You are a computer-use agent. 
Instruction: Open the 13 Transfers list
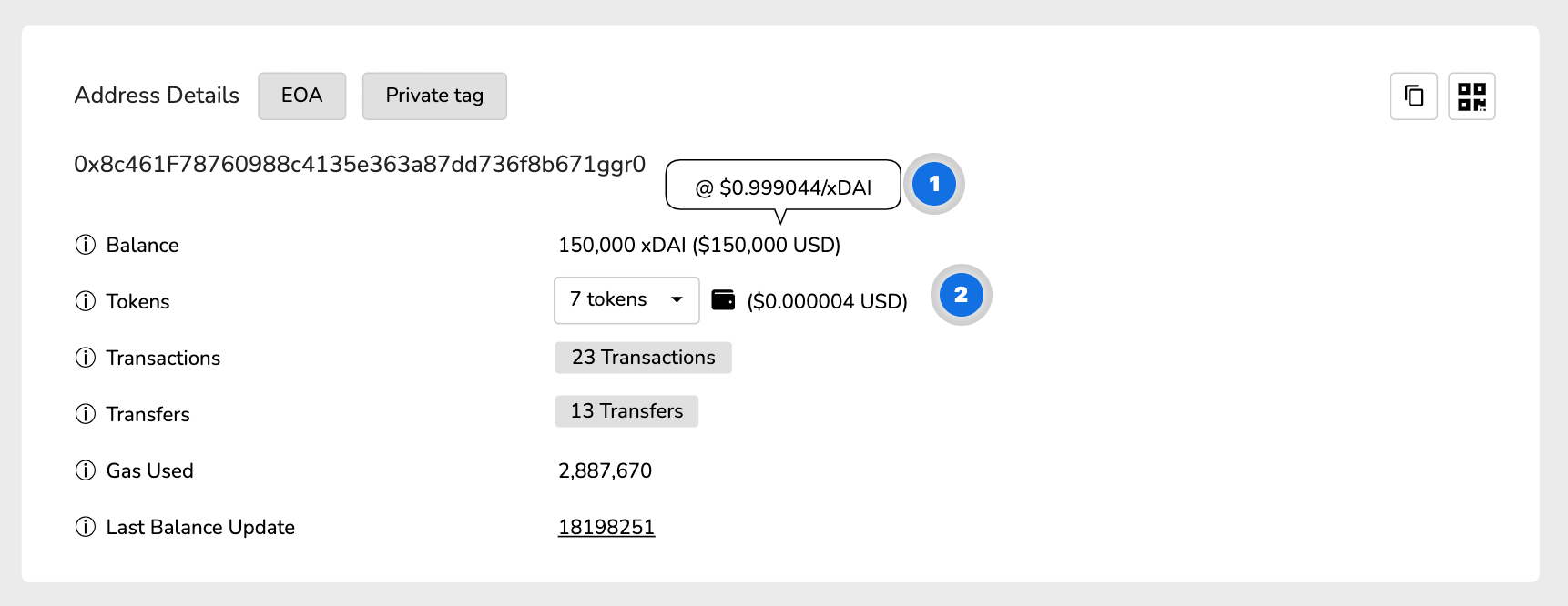click(626, 411)
